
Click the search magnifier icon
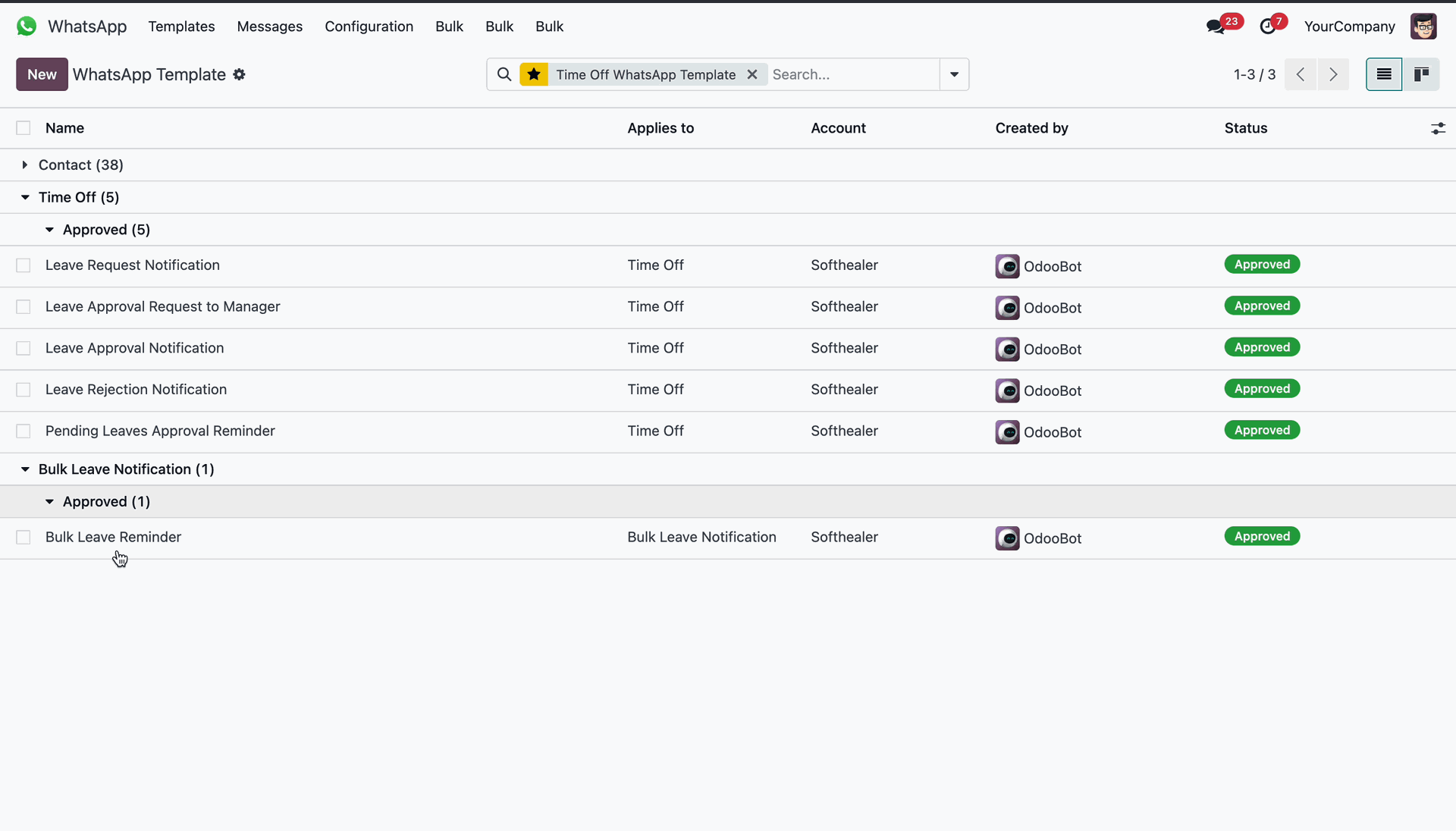(x=504, y=74)
